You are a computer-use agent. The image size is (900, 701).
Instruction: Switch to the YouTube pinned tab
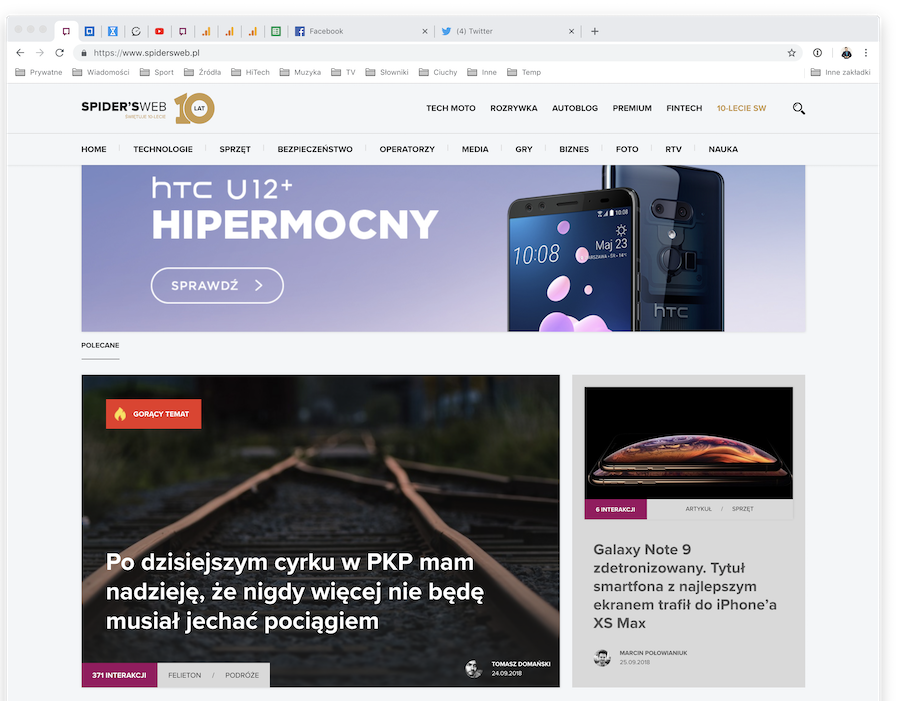(160, 31)
